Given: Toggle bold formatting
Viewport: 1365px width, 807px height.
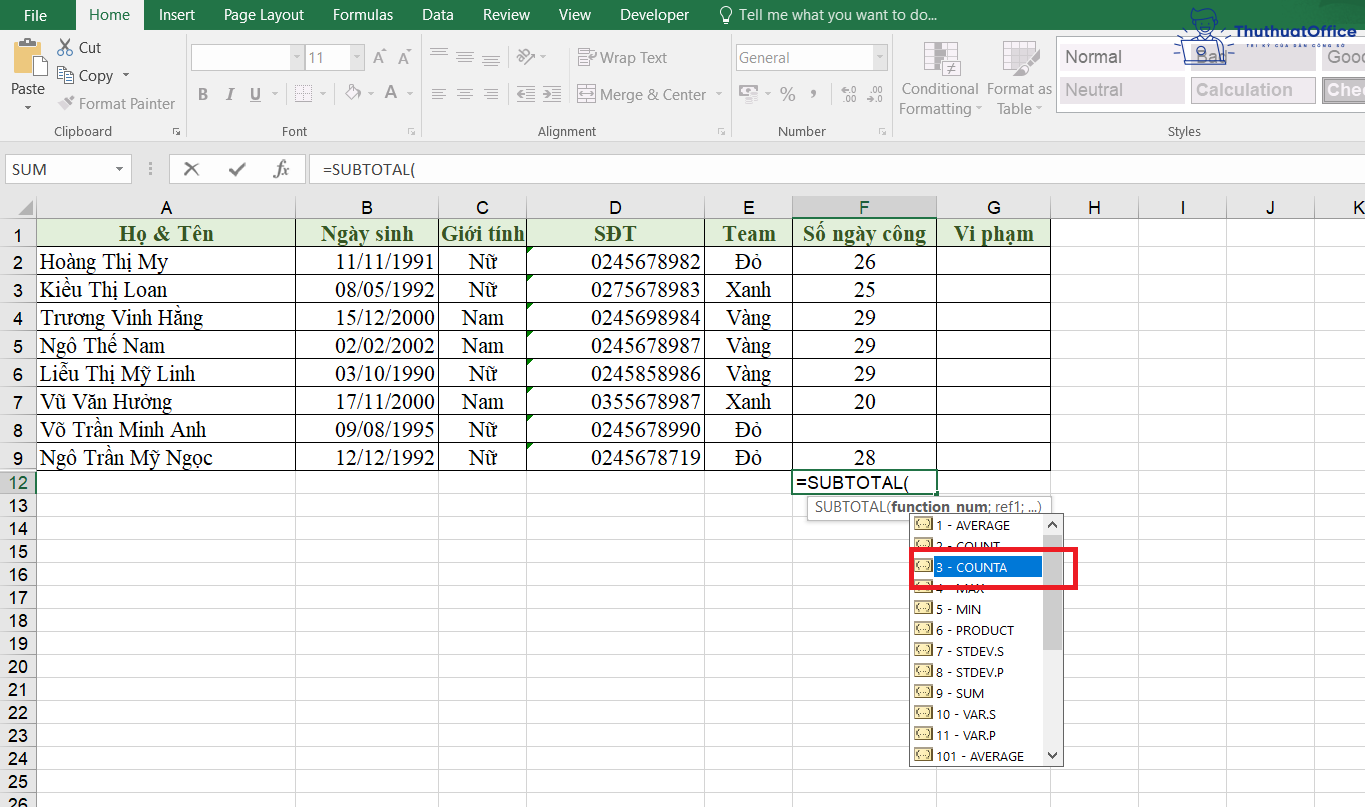Looking at the screenshot, I should [203, 93].
